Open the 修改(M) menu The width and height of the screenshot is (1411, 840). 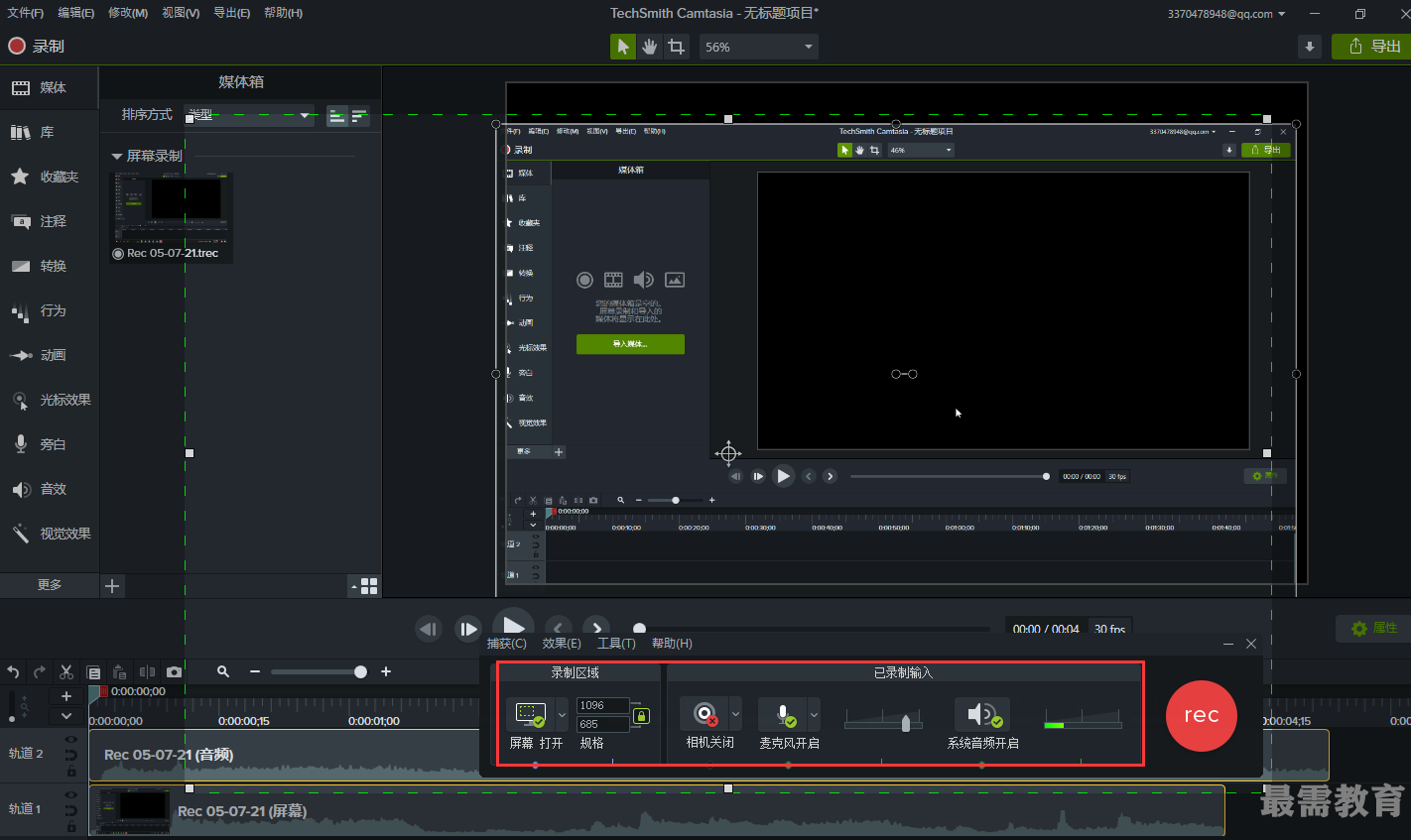point(128,13)
